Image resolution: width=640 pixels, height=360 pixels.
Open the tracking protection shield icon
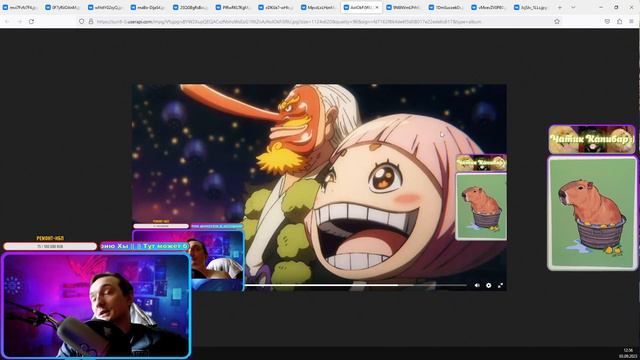pos(82,22)
